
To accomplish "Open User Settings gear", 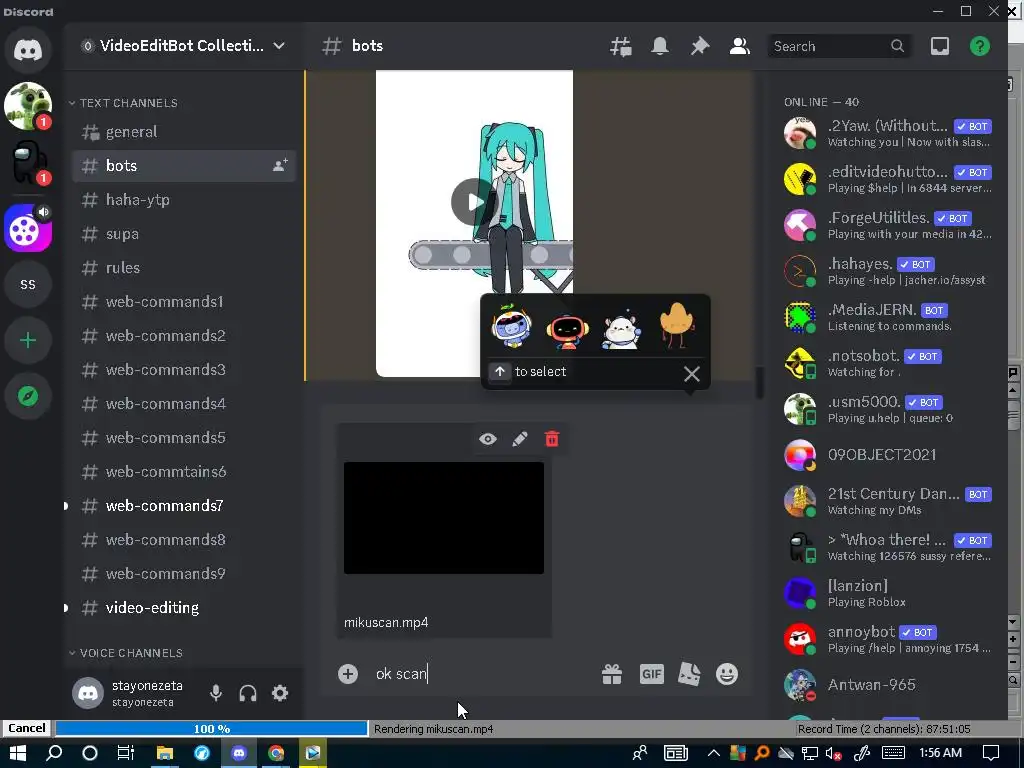I will coord(280,693).
